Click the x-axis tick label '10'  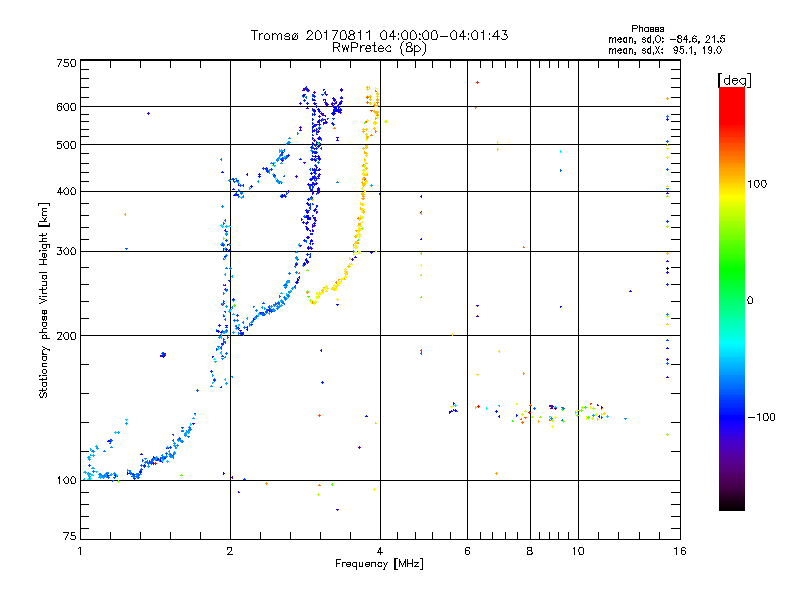pos(578,551)
